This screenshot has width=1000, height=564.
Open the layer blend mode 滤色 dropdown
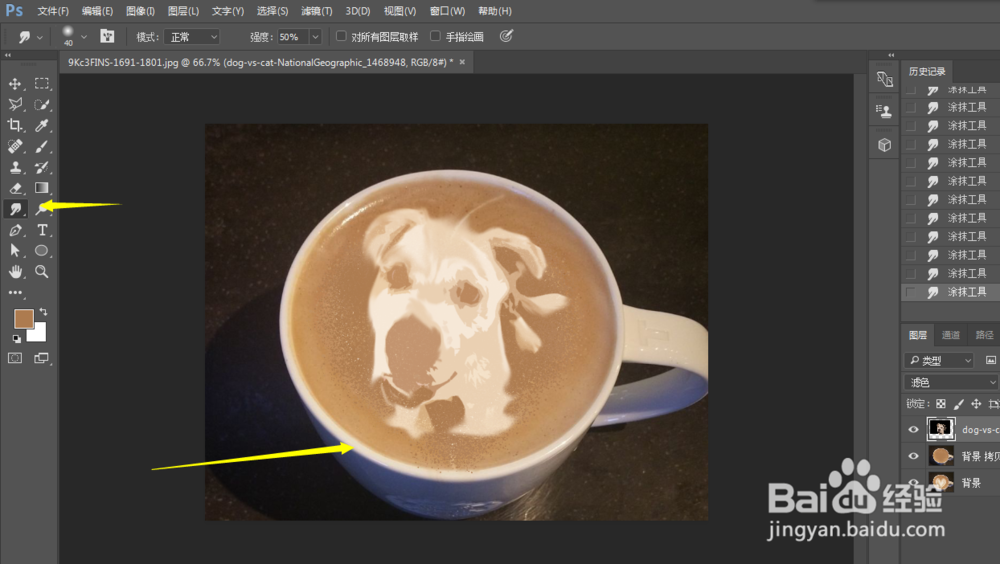(x=951, y=382)
